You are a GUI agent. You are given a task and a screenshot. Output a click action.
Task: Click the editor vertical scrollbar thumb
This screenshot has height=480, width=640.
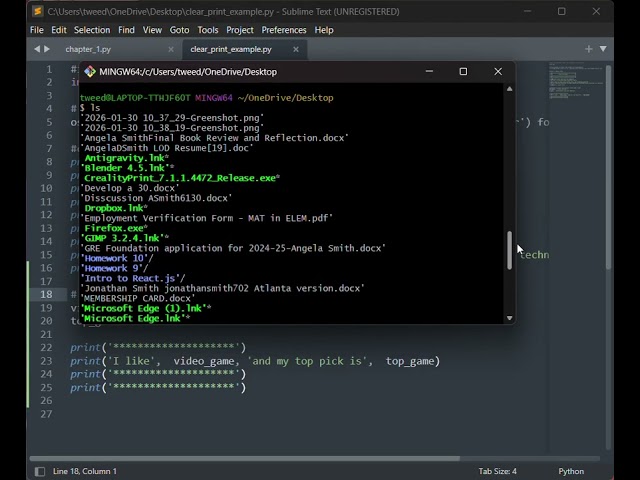(608, 167)
